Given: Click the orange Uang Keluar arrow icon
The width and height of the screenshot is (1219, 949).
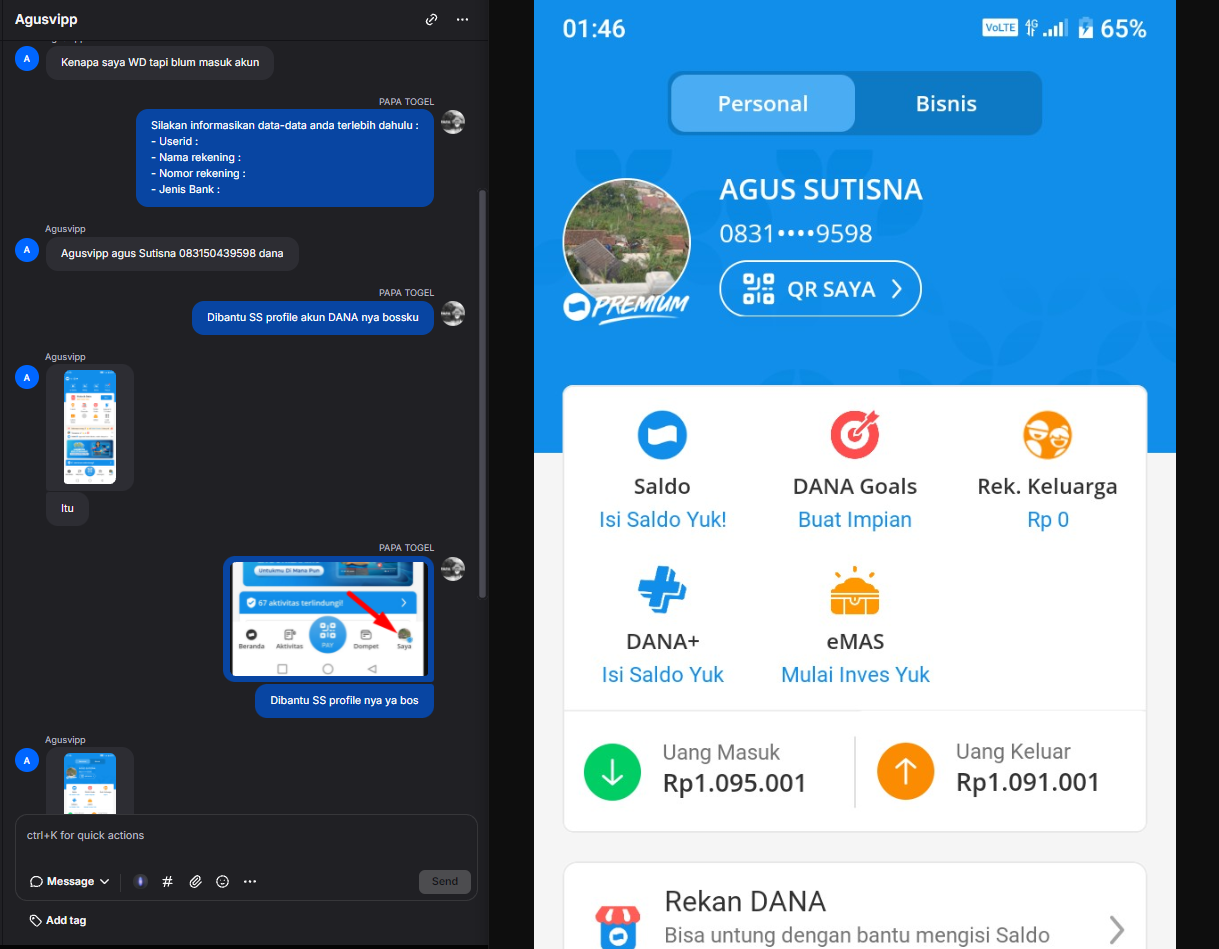Looking at the screenshot, I should pyautogui.click(x=905, y=772).
